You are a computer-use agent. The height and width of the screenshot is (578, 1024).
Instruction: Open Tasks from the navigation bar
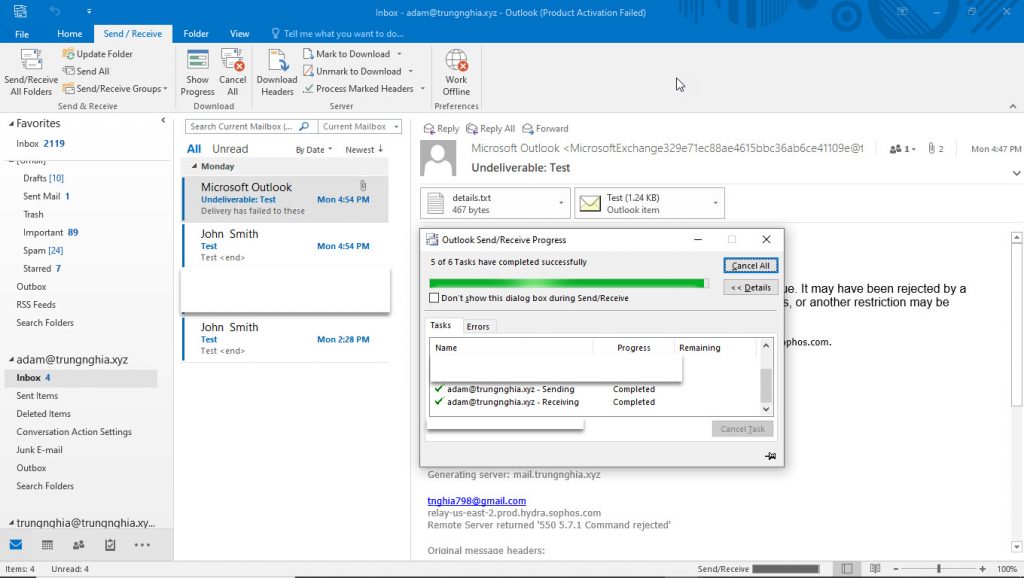(x=110, y=545)
